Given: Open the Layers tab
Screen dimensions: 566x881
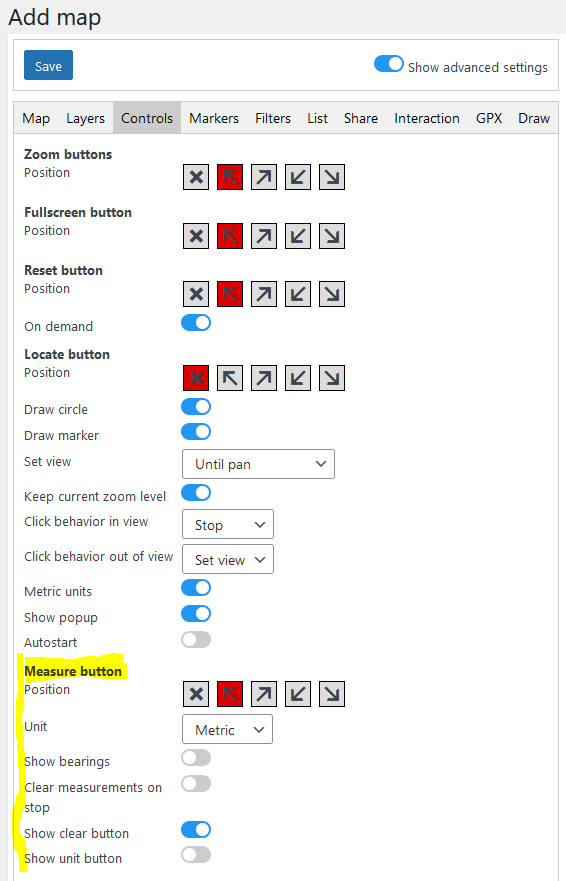Looking at the screenshot, I should pos(85,118).
